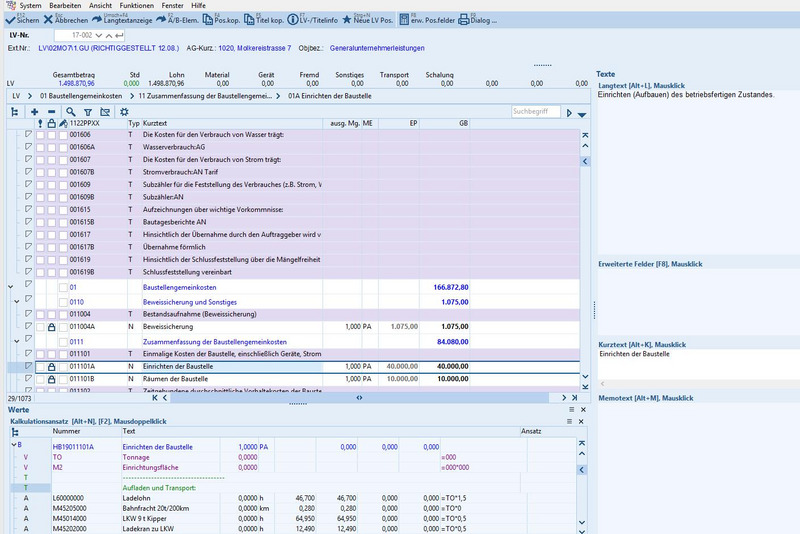This screenshot has height=534, width=800.
Task: Click into the Suchbegriff search field
Action: point(534,112)
